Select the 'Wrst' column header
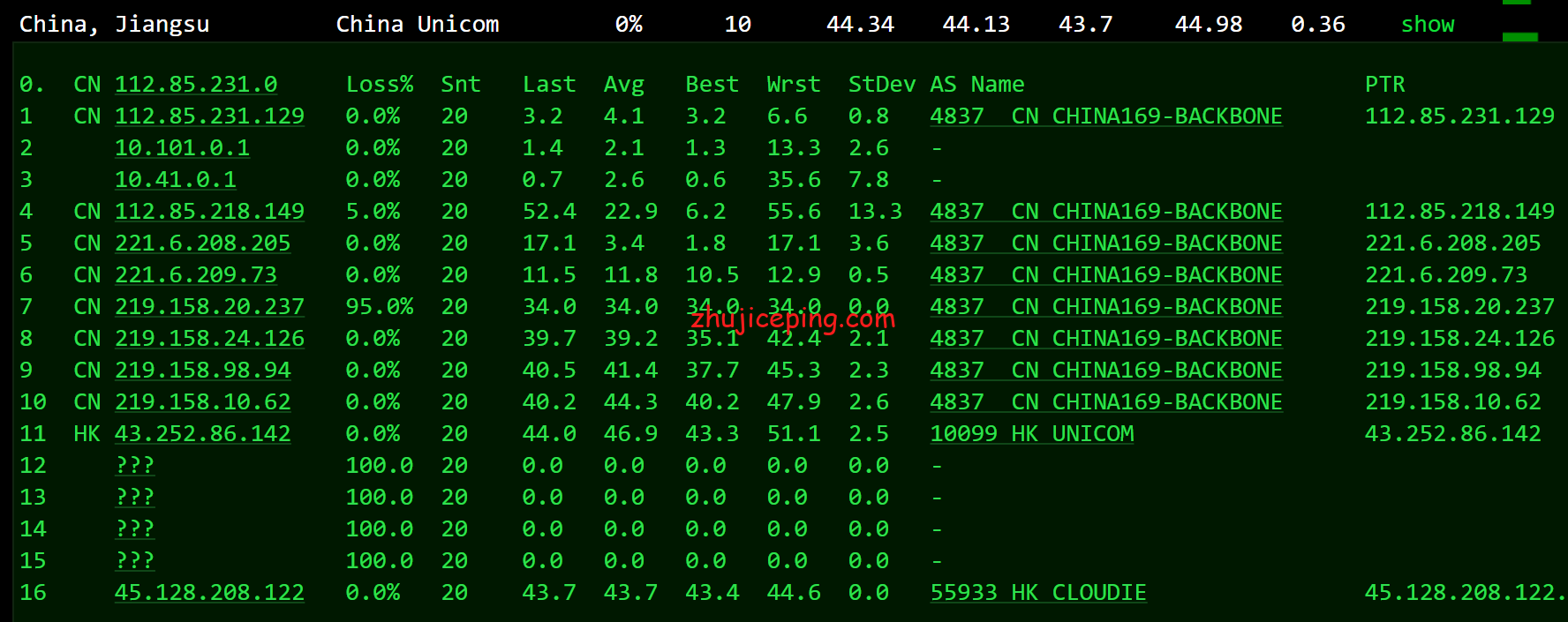The width and height of the screenshot is (1568, 622). pyautogui.click(x=794, y=84)
